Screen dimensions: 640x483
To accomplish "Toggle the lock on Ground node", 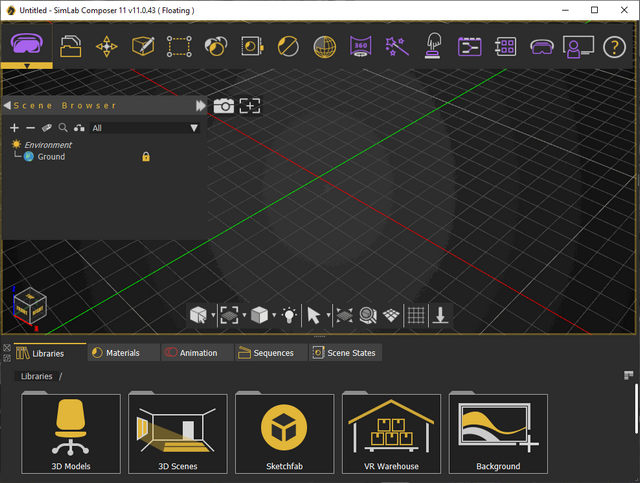I will click(146, 157).
